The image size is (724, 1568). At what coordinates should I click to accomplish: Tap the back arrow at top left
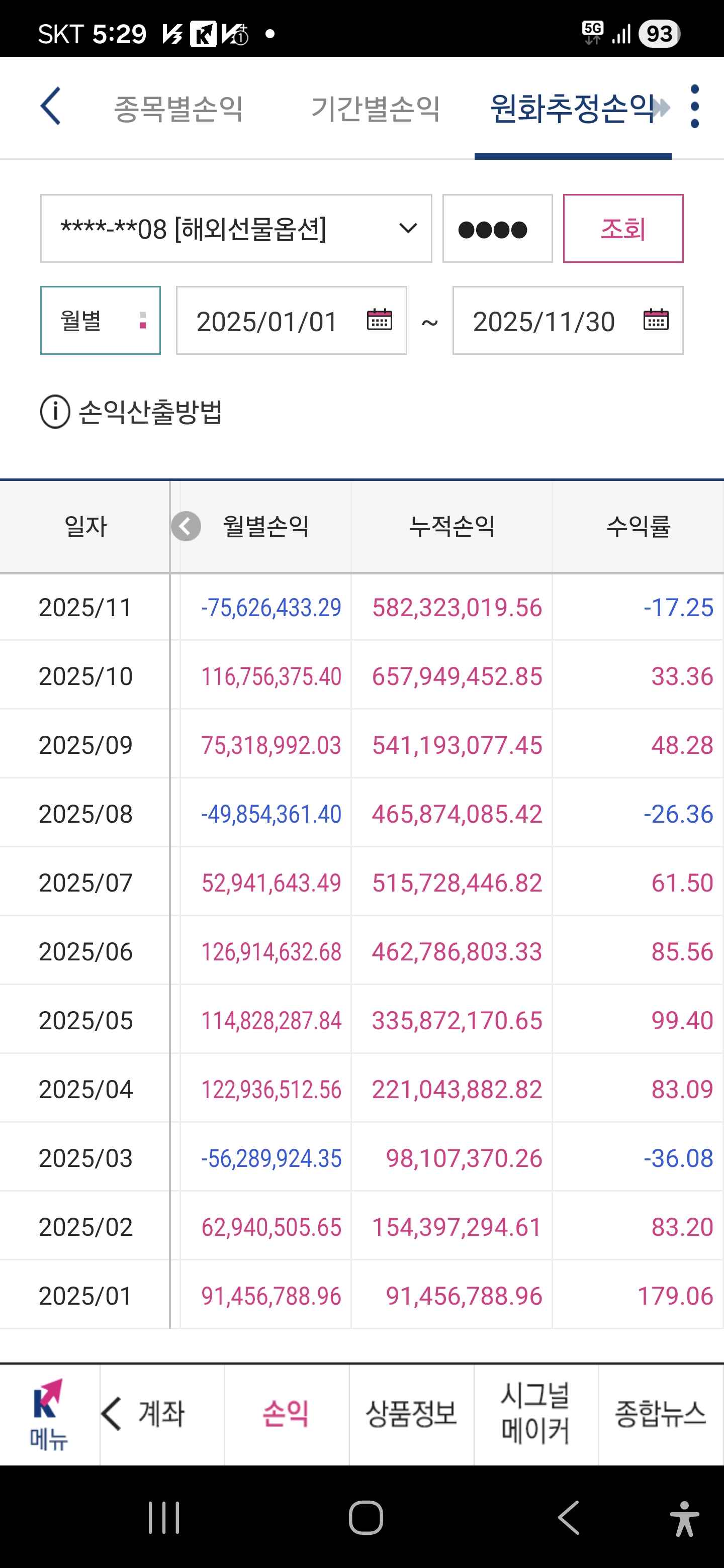pyautogui.click(x=51, y=106)
